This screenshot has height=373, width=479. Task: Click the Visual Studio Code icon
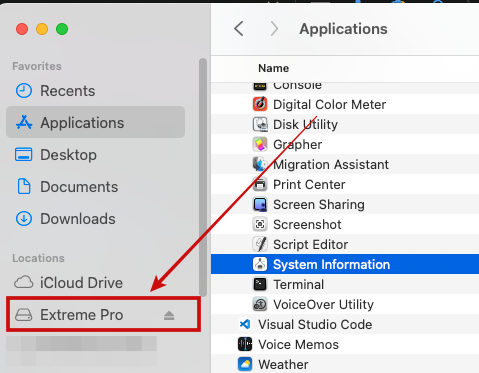(x=245, y=324)
